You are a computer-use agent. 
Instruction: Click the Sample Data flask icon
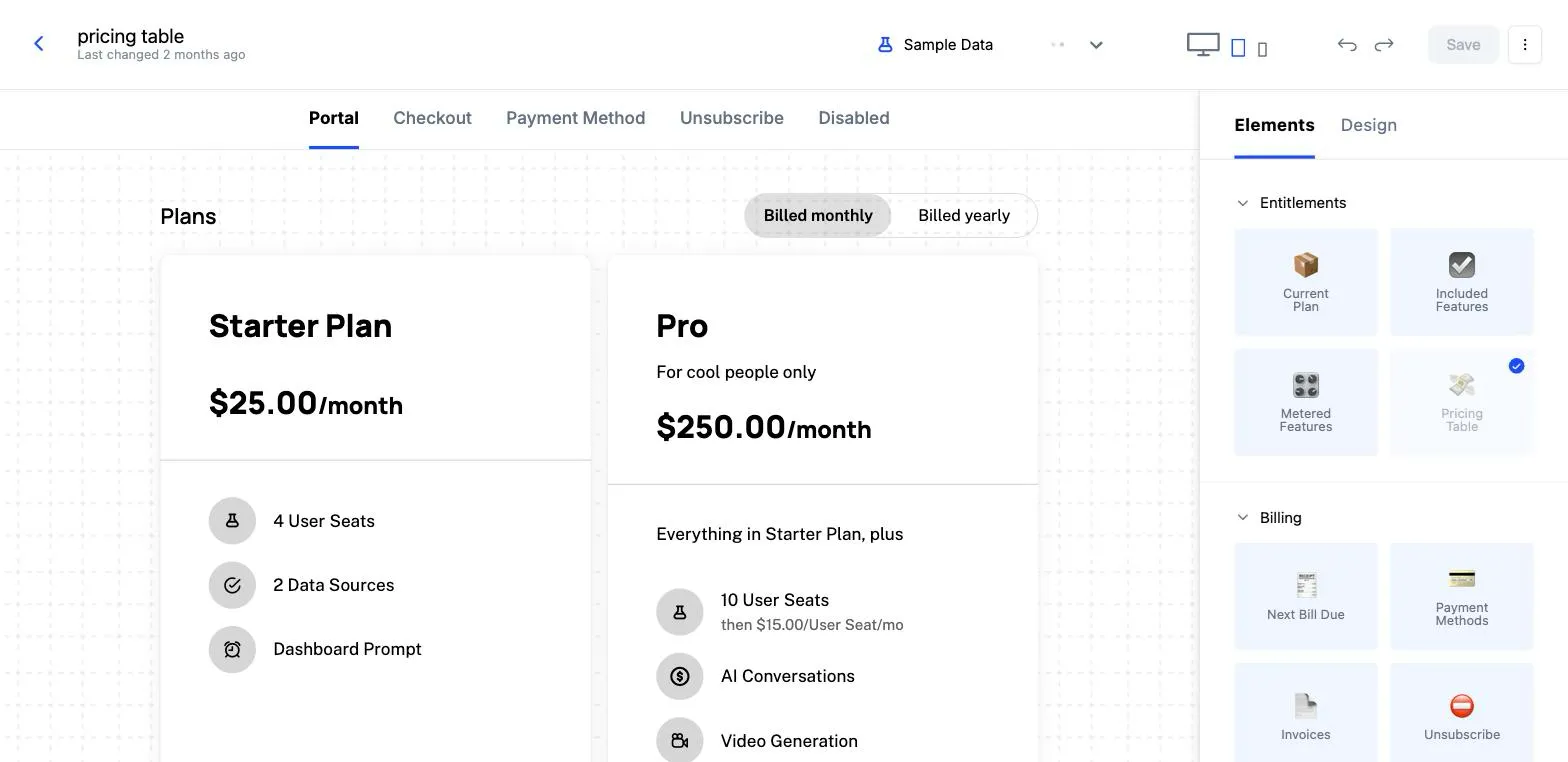(x=884, y=44)
